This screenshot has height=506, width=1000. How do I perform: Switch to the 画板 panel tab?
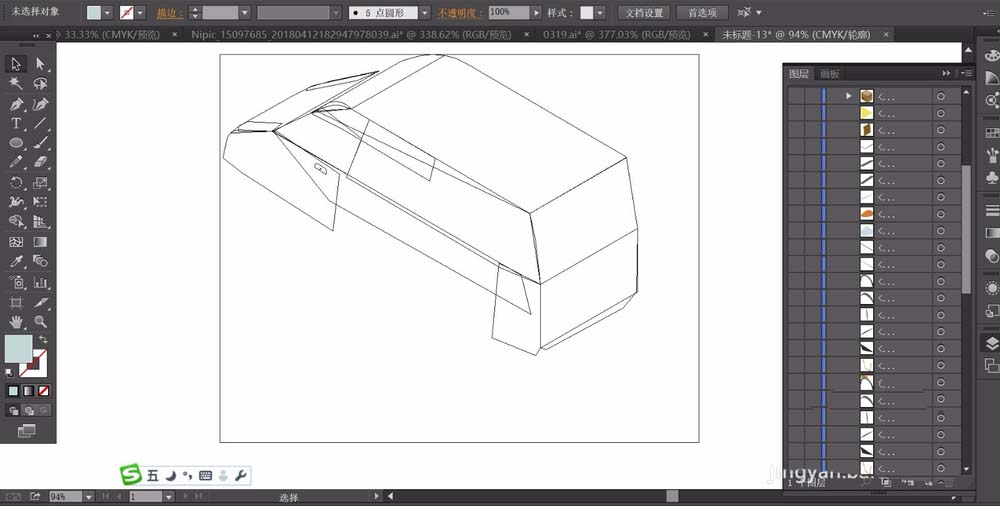click(830, 74)
